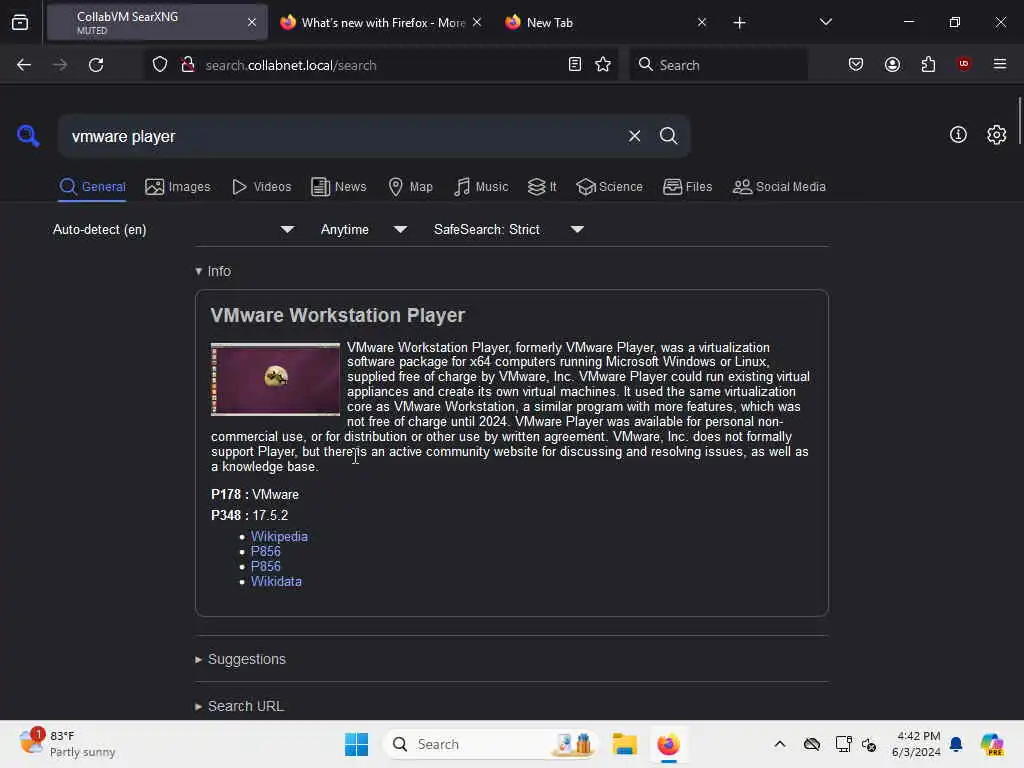The width and height of the screenshot is (1024, 768).
Task: Click the VMware Workstation Player heading
Action: coord(338,315)
